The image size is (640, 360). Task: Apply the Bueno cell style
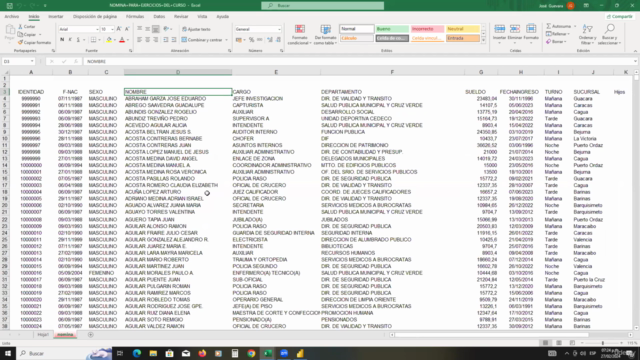pyautogui.click(x=392, y=29)
